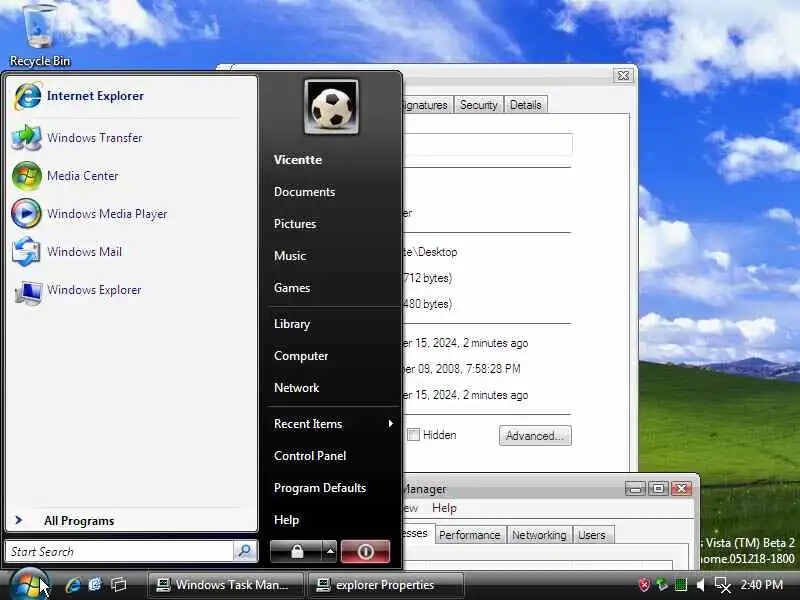Screen dimensions: 800x600
Task: Open Program Defaults from Start menu
Action: (320, 488)
